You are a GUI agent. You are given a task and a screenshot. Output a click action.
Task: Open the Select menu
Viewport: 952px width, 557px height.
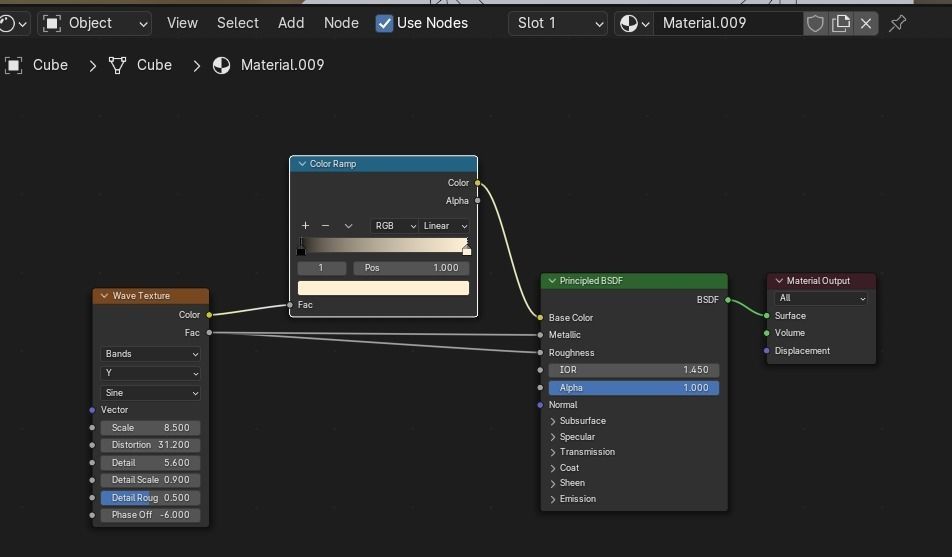click(x=237, y=24)
